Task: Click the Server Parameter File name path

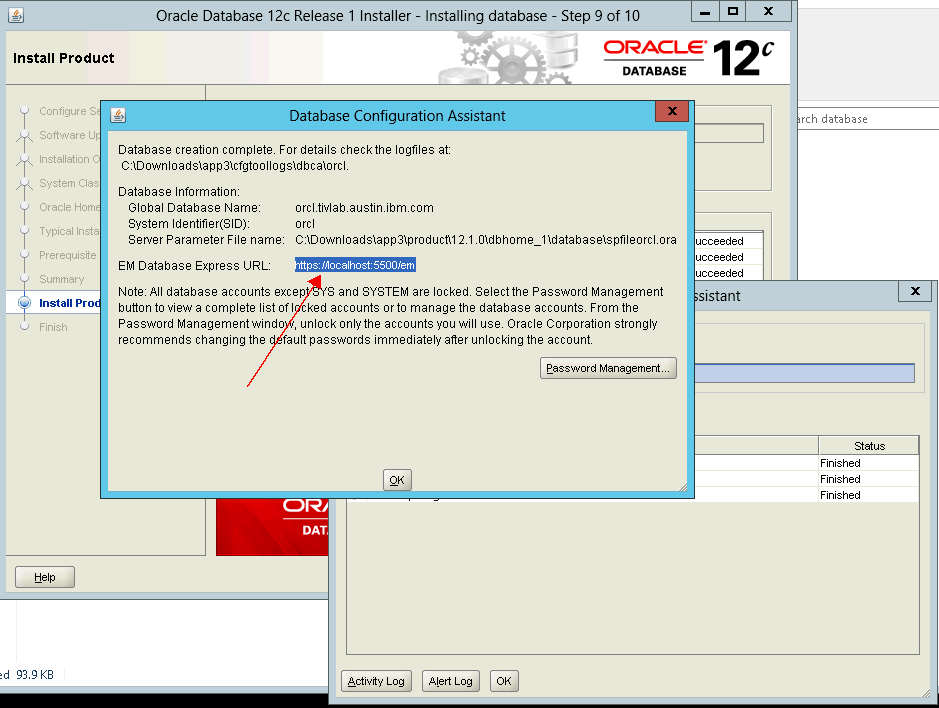Action: pyautogui.click(x=486, y=240)
